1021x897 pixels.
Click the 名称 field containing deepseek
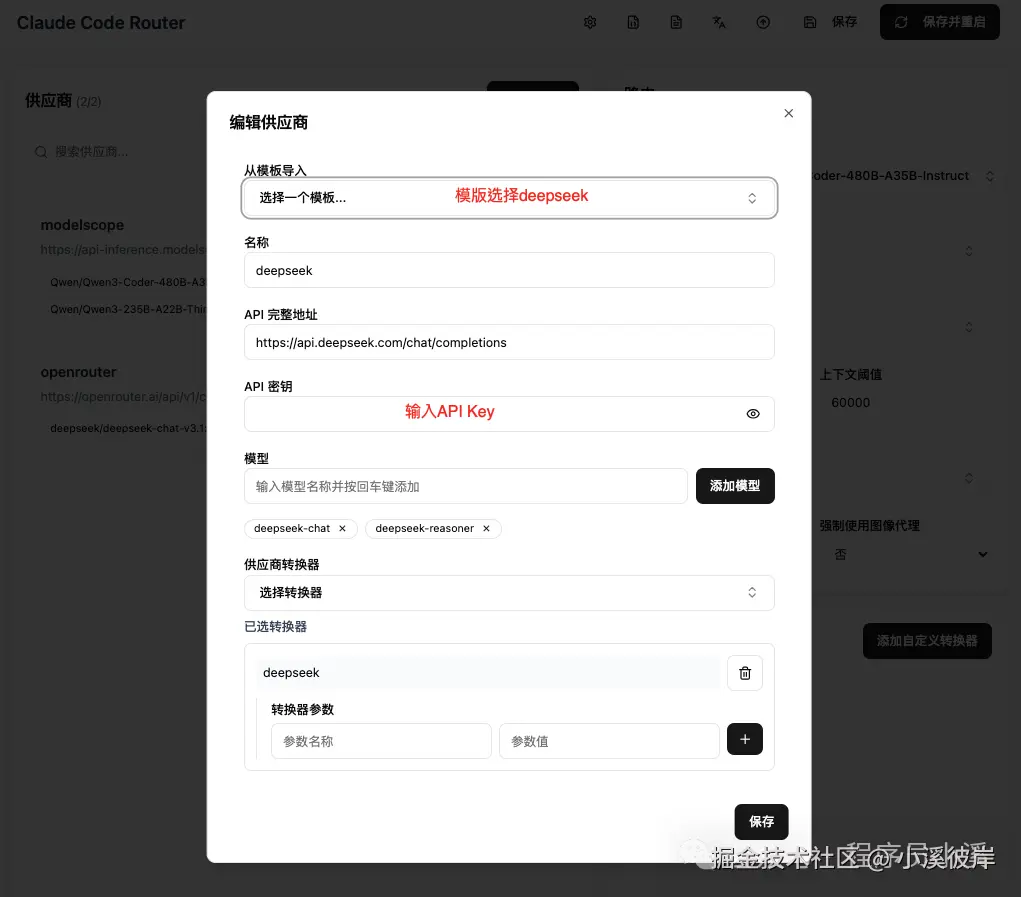509,270
